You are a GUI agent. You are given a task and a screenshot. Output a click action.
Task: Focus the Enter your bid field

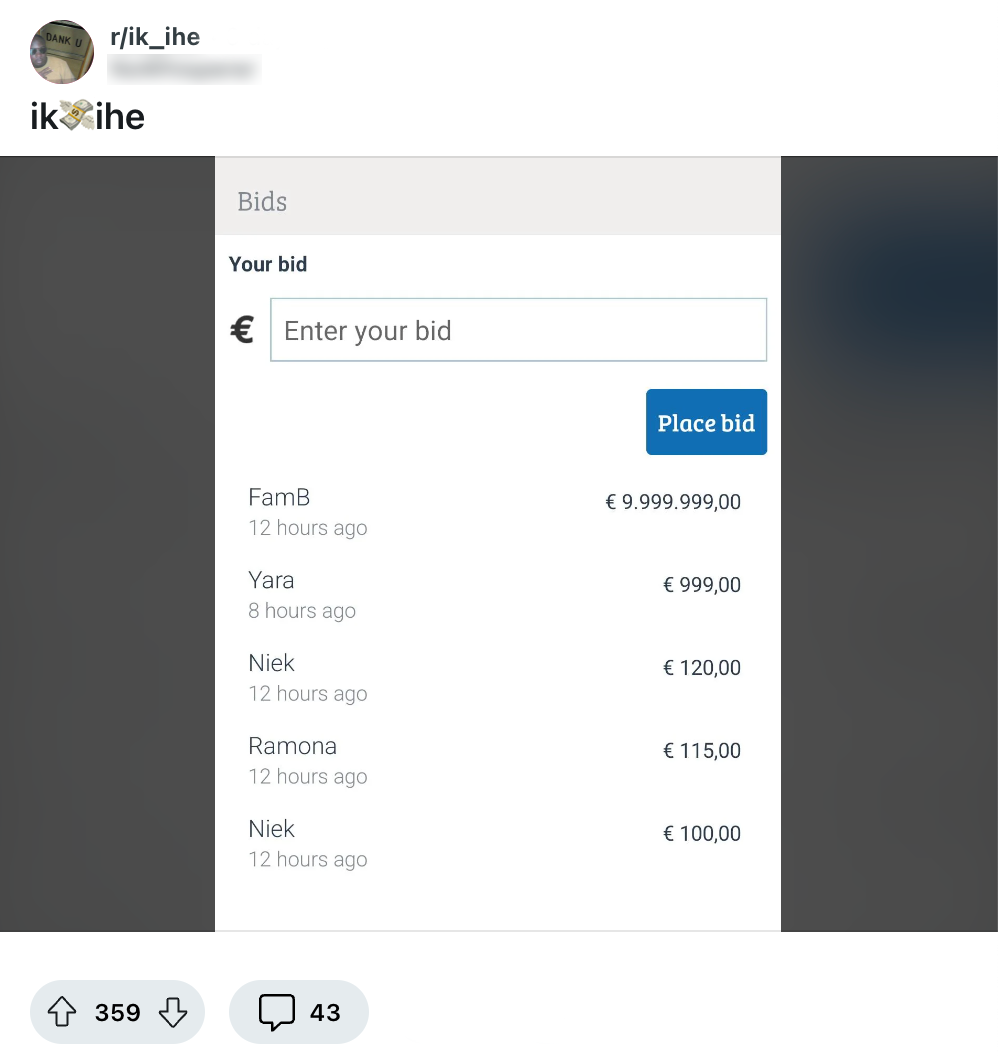pyautogui.click(x=518, y=330)
